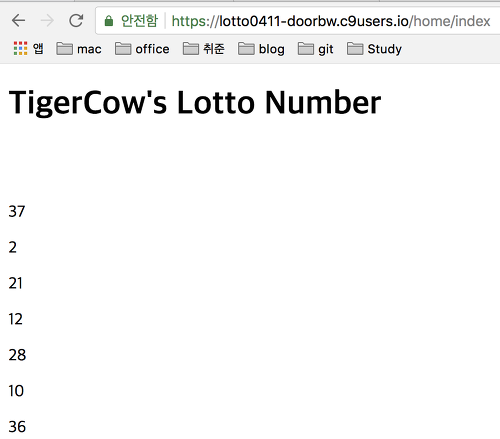Click the lotto number 10

16,391
